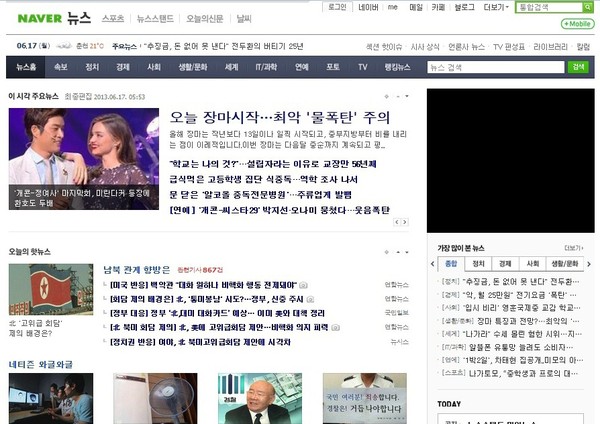
Task: Open the 정치 tab in main navigation
Action: coord(92,67)
